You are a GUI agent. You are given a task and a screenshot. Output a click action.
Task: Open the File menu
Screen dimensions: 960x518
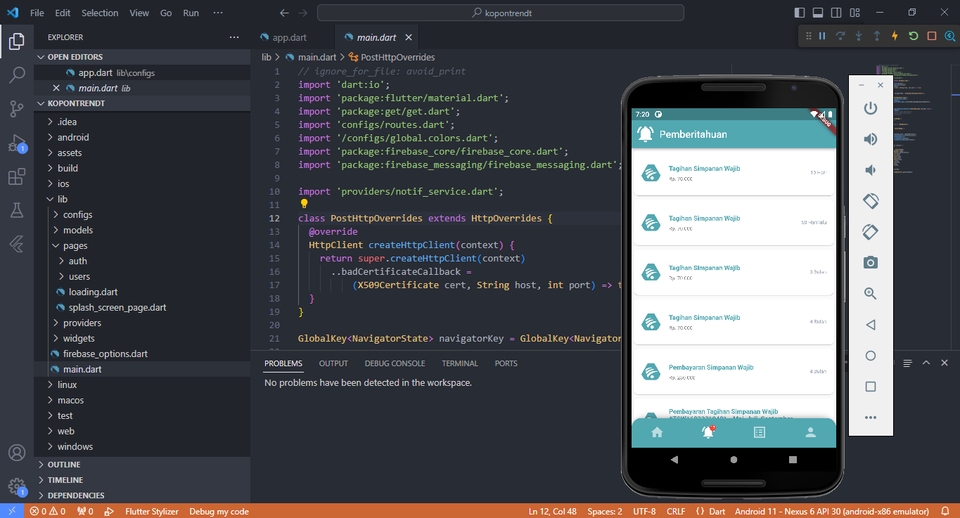[x=37, y=13]
